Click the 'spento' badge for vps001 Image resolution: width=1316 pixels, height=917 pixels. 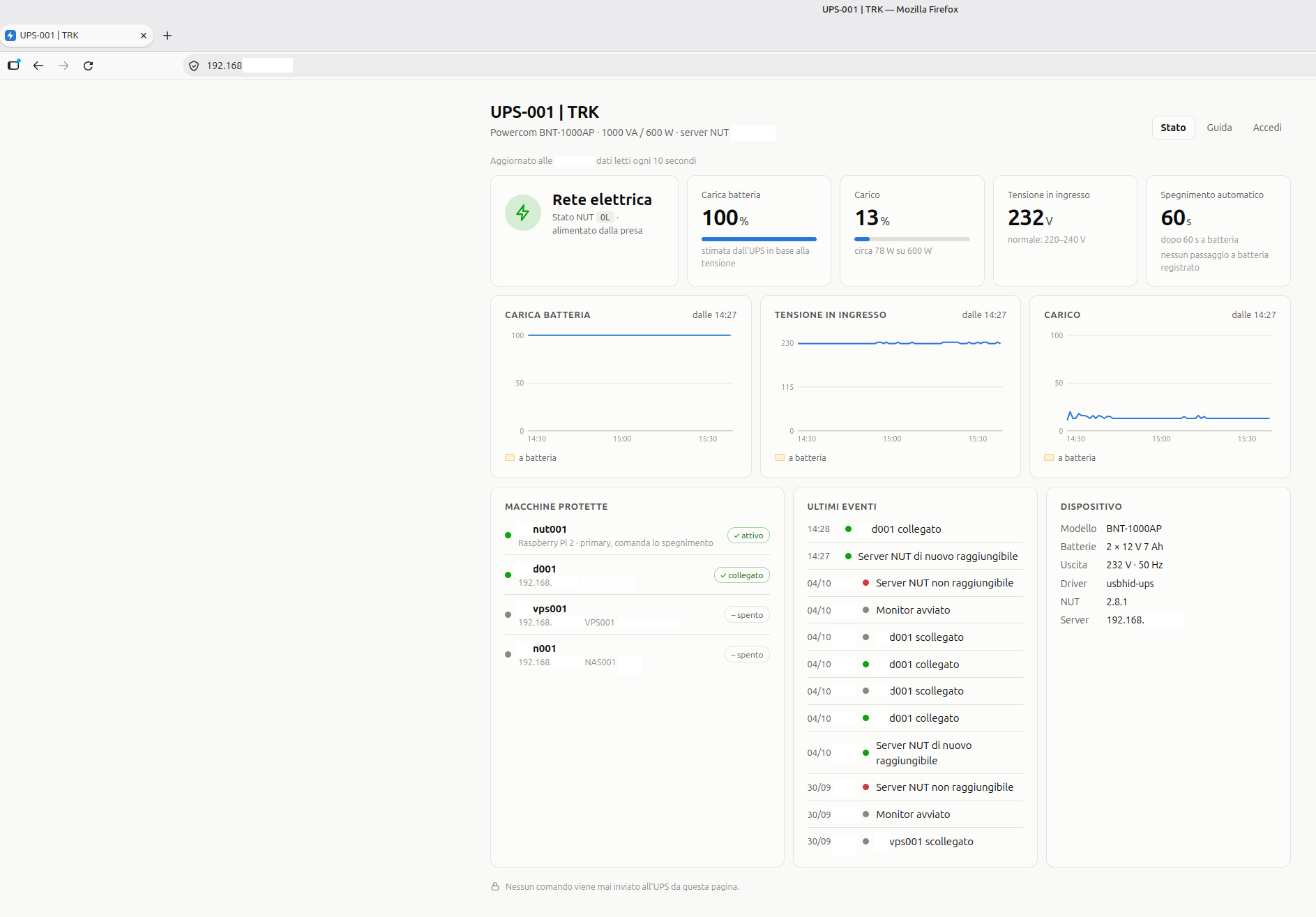[x=747, y=615]
